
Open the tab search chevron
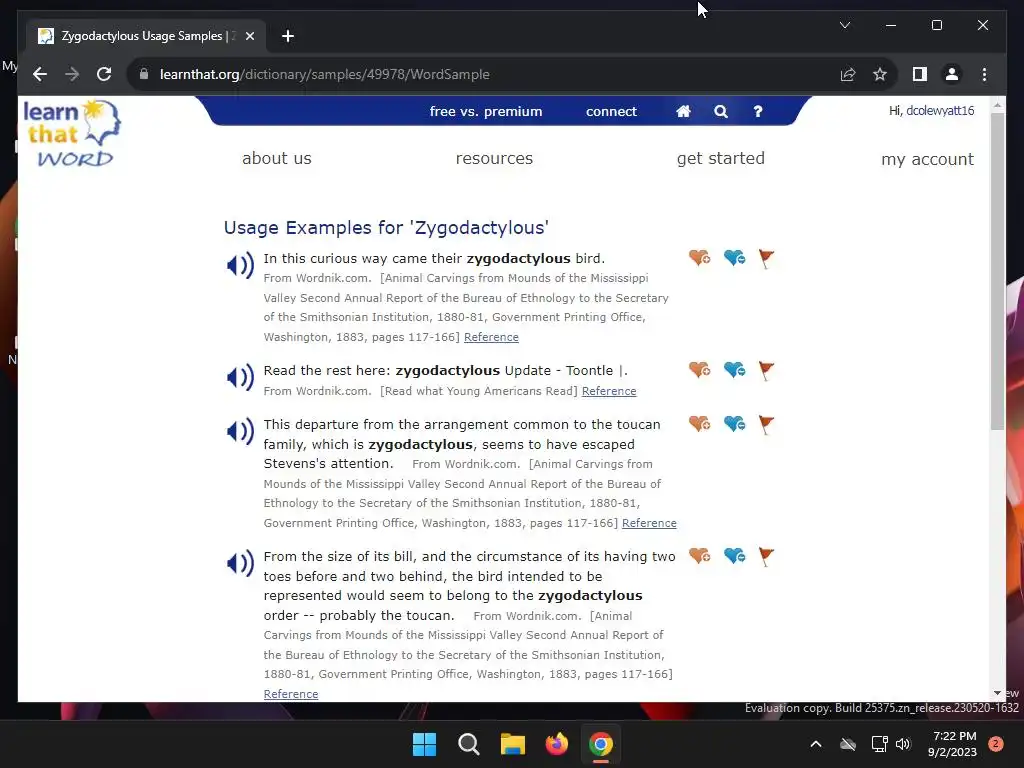[844, 25]
